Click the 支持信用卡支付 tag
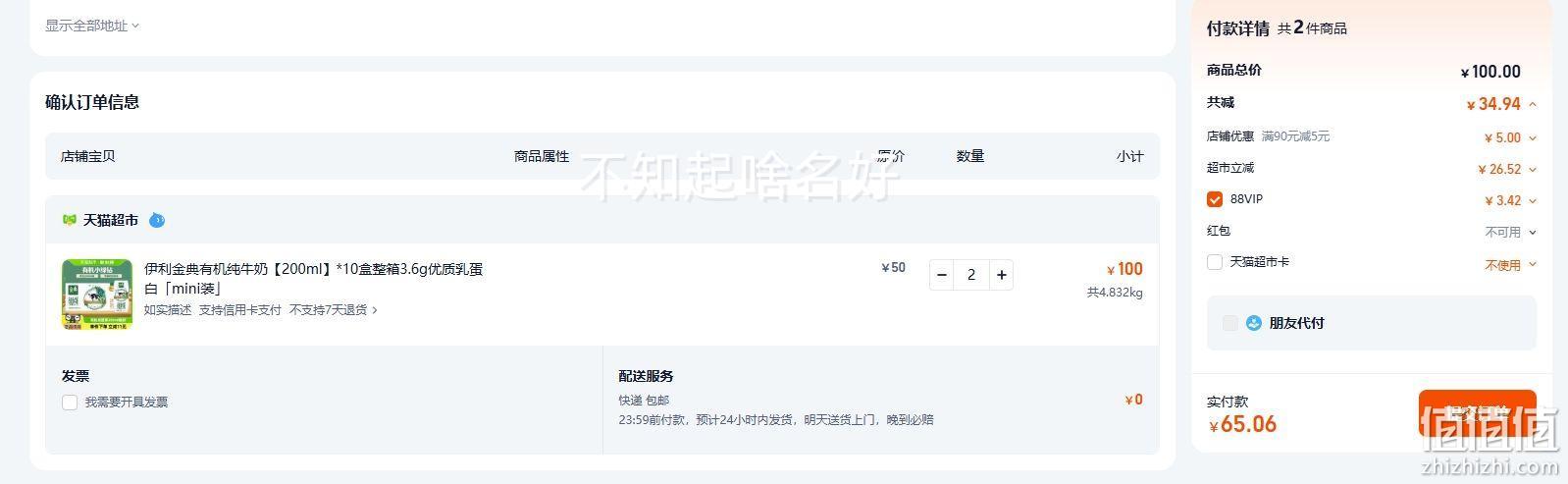The height and width of the screenshot is (484, 1568). tap(240, 310)
